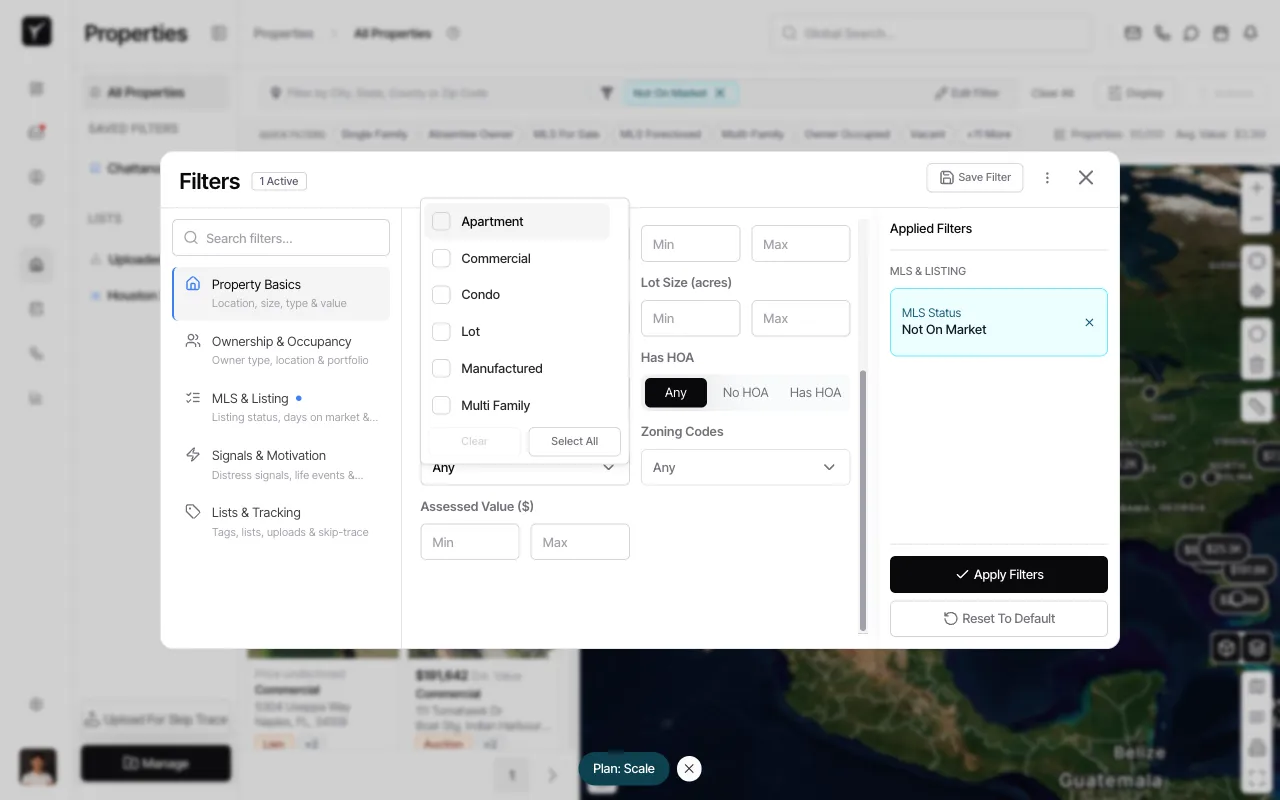Click the search icon in the filter search field
This screenshot has width=1280, height=800.
(x=190, y=237)
